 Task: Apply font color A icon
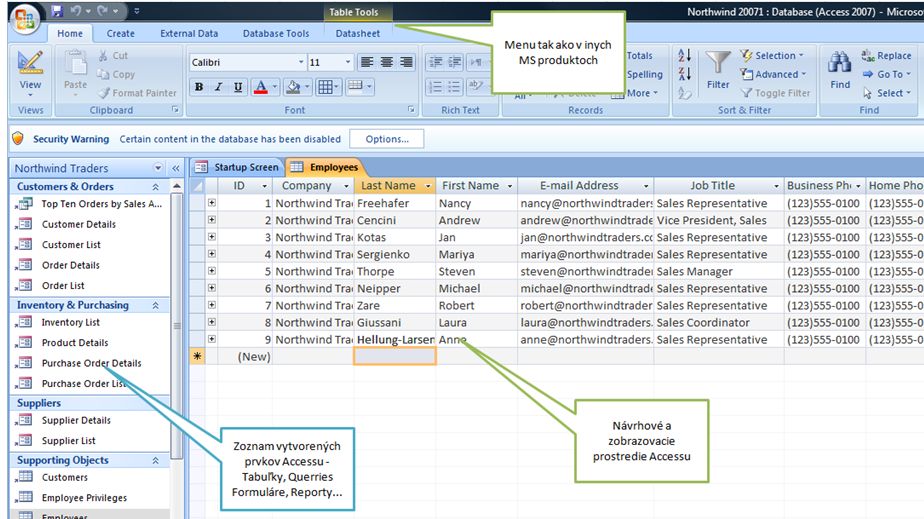click(x=260, y=87)
